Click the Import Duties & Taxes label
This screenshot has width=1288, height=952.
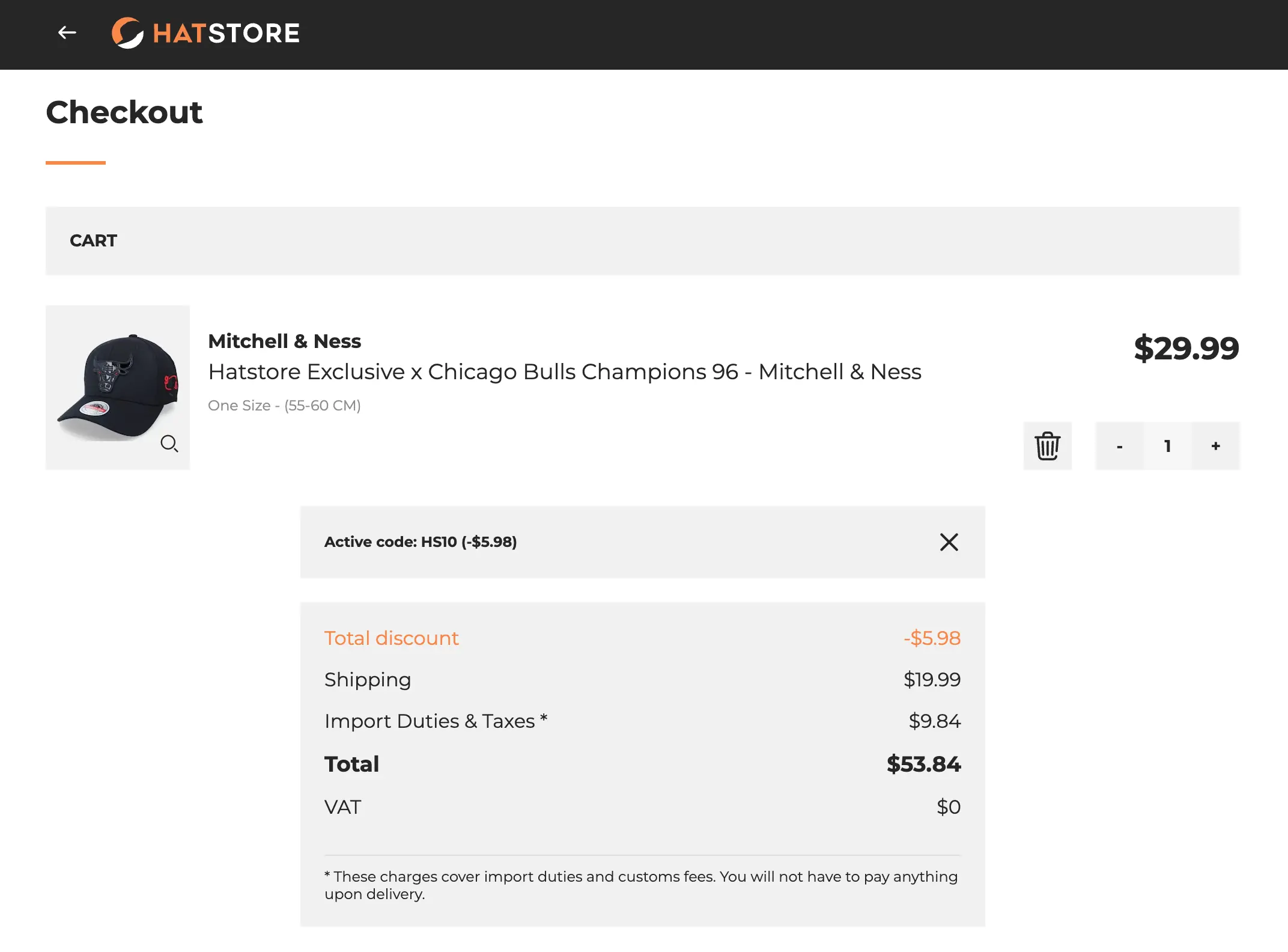436,721
